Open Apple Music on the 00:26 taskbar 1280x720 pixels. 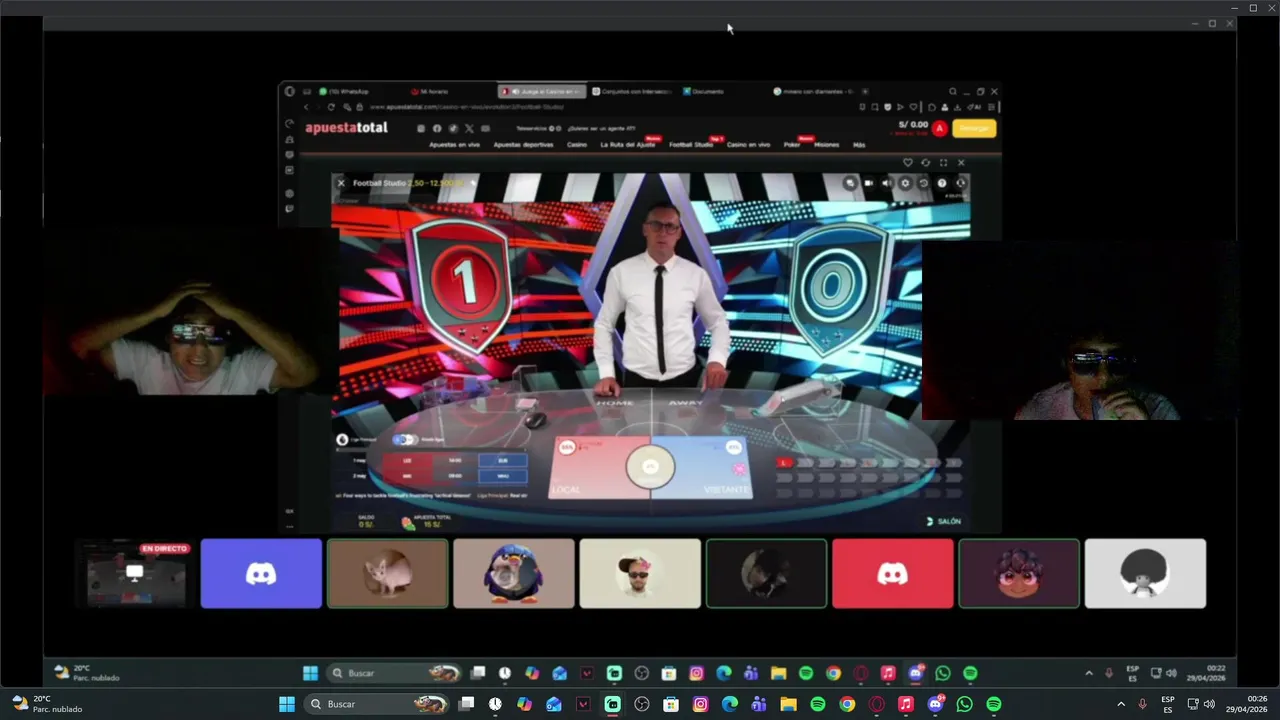point(906,704)
